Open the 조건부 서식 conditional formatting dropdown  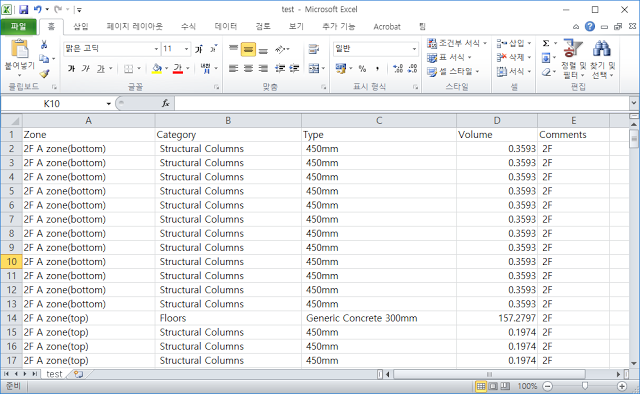(x=457, y=43)
